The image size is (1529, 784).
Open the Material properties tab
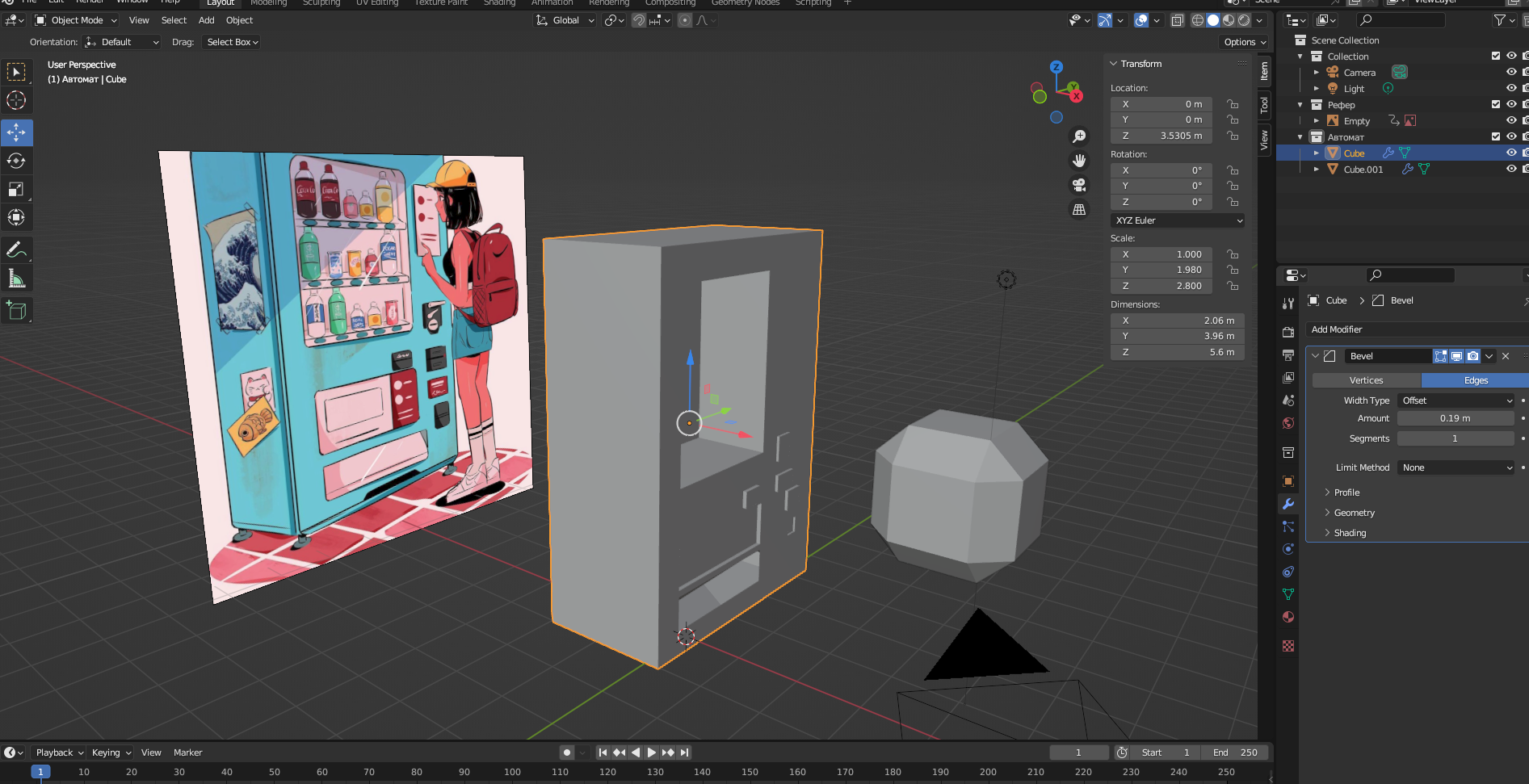1288,617
